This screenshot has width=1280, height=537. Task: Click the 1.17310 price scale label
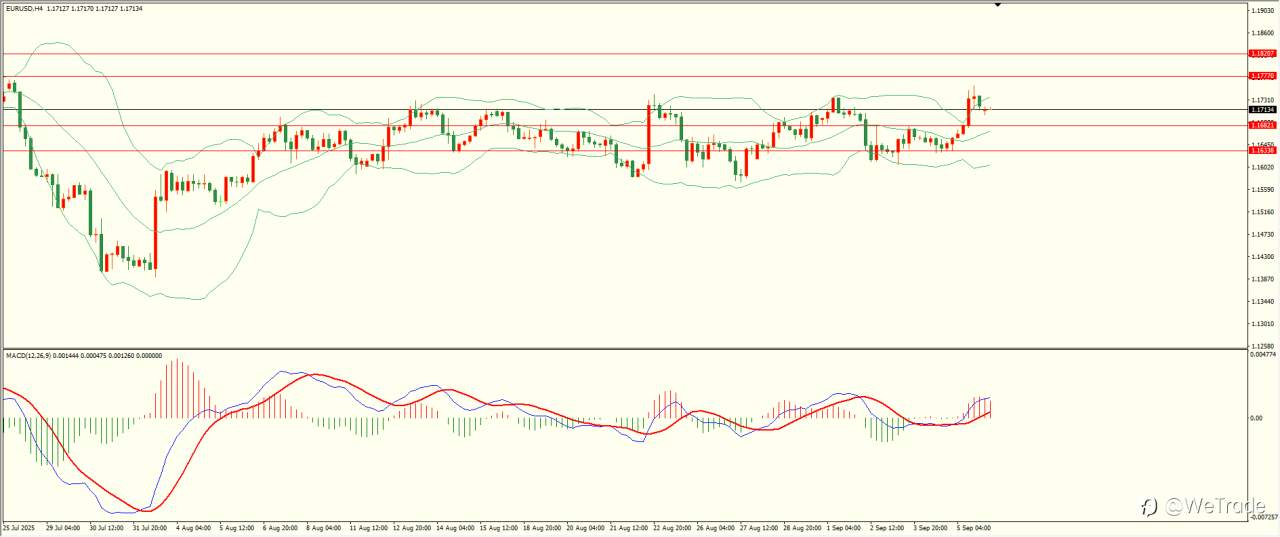click(1262, 100)
